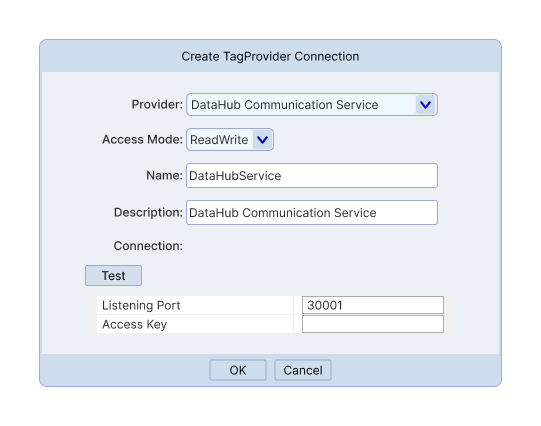Click the empty Access Key field
This screenshot has width=541, height=426.
(x=373, y=324)
